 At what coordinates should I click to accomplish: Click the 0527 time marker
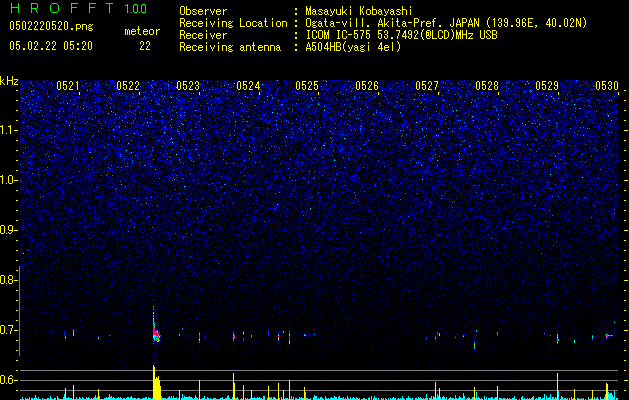[x=427, y=86]
